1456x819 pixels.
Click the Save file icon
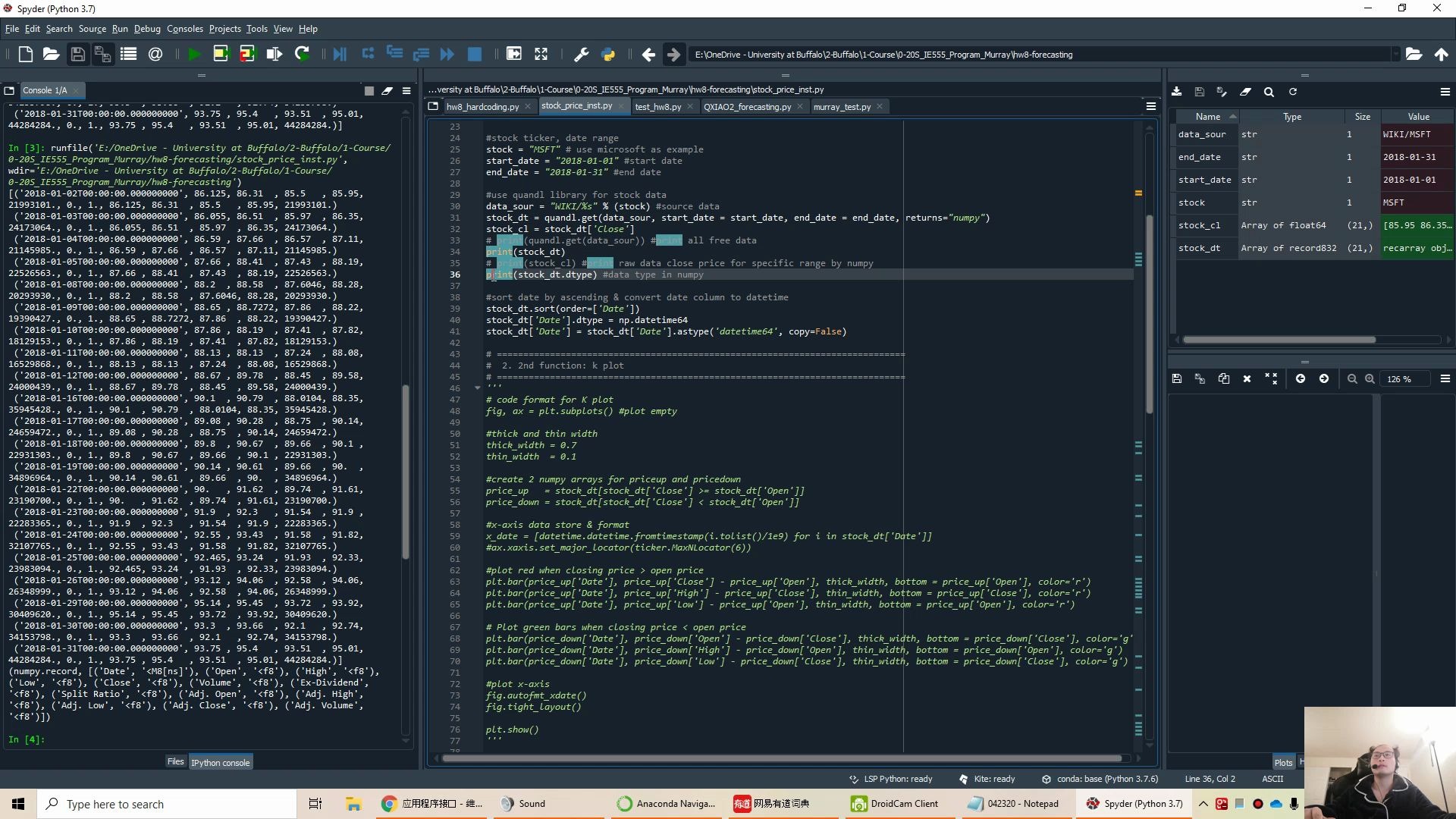77,55
